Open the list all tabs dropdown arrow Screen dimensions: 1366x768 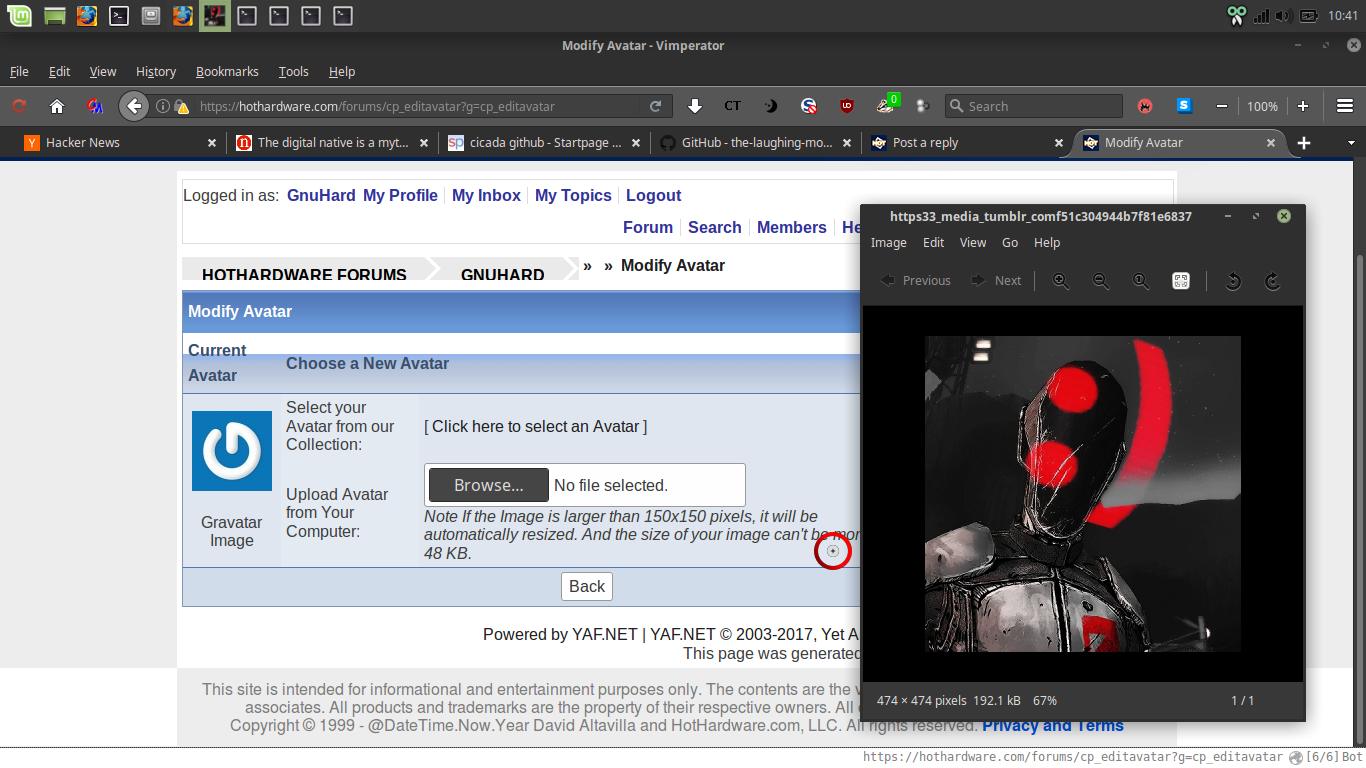click(1351, 143)
